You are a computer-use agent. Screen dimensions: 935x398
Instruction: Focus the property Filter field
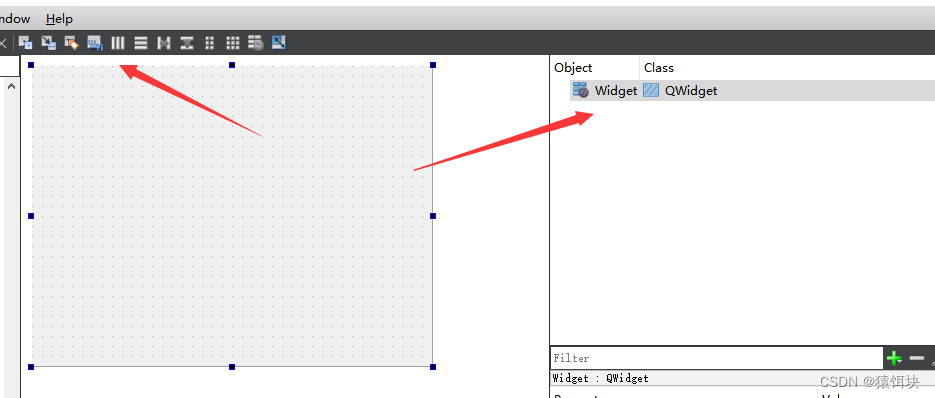tap(716, 358)
